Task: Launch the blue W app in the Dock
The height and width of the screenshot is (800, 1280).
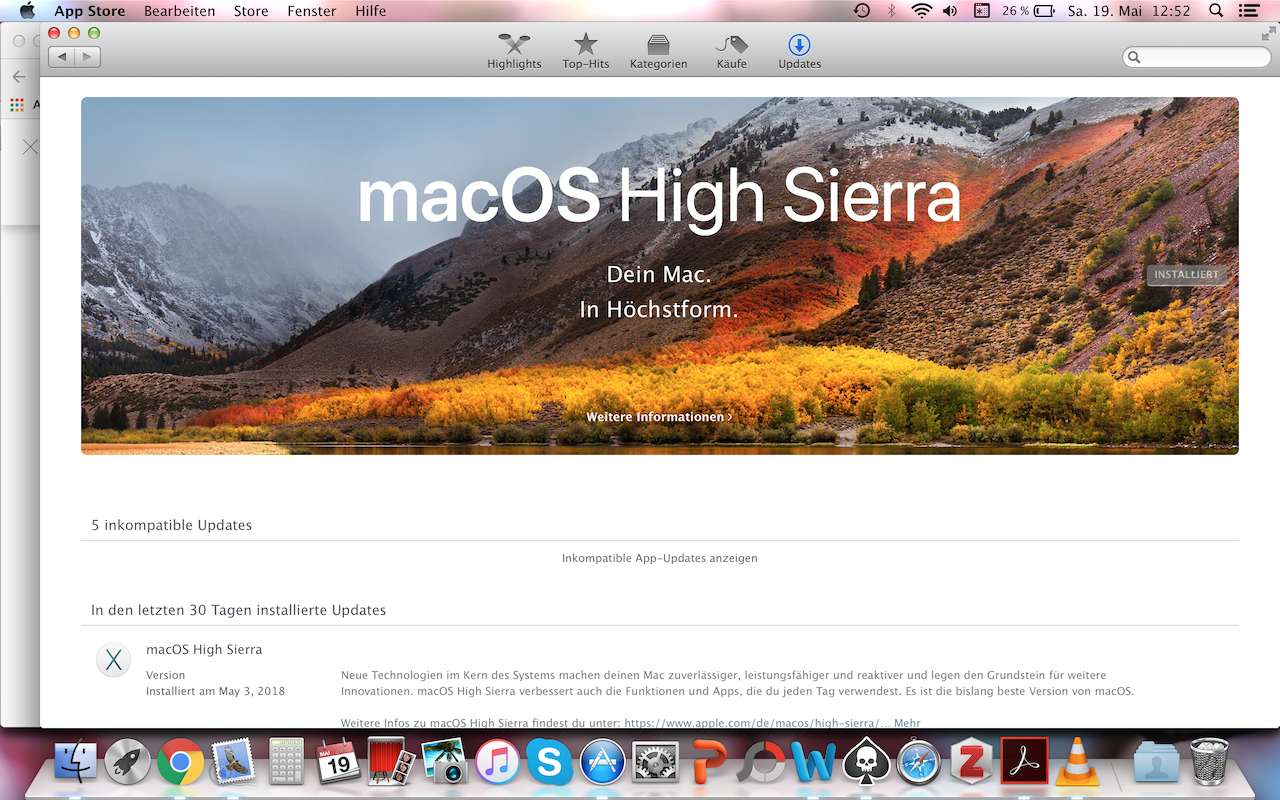Action: click(x=814, y=762)
